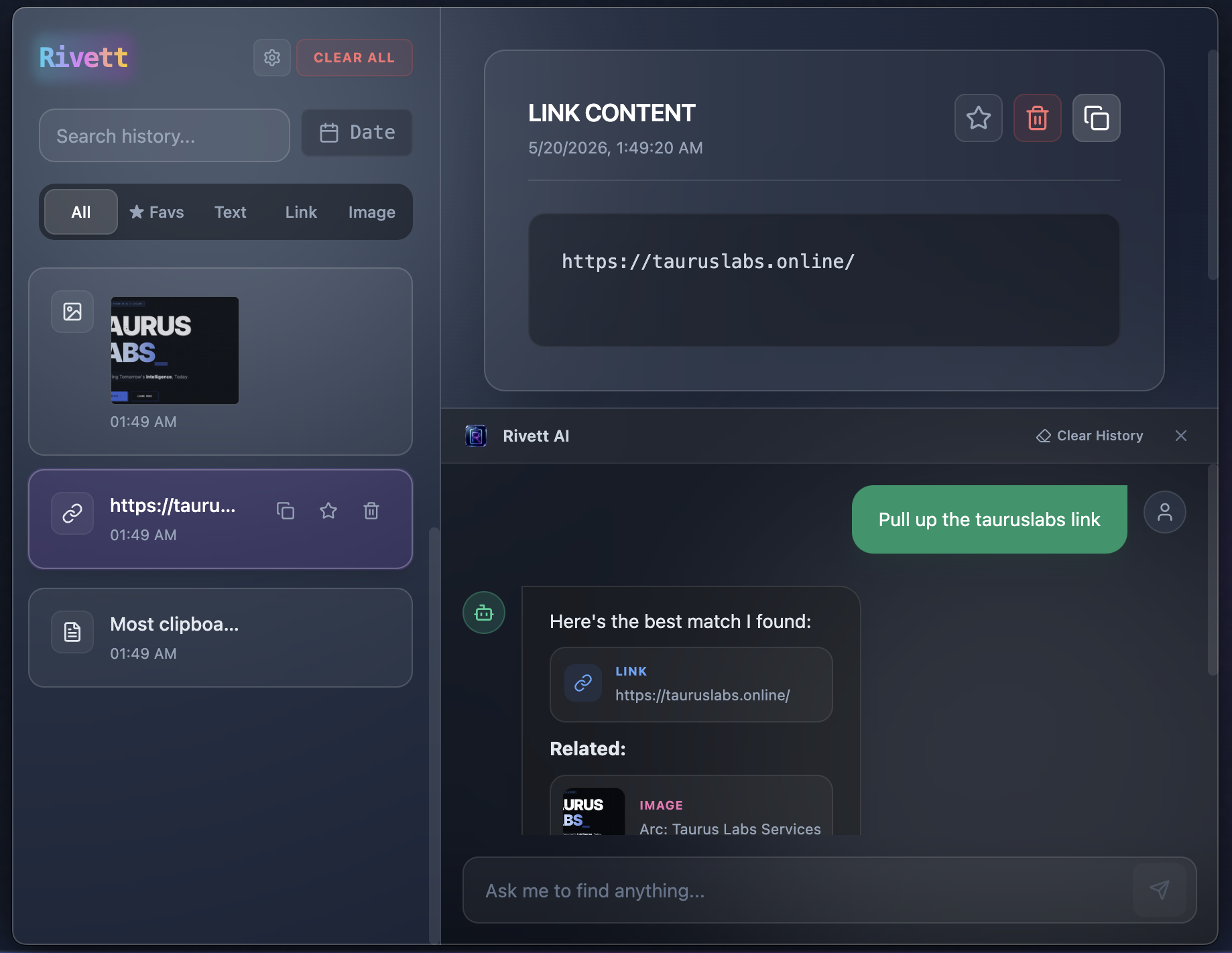Image resolution: width=1232 pixels, height=953 pixels.
Task: Select the All filter tab
Action: point(81,212)
